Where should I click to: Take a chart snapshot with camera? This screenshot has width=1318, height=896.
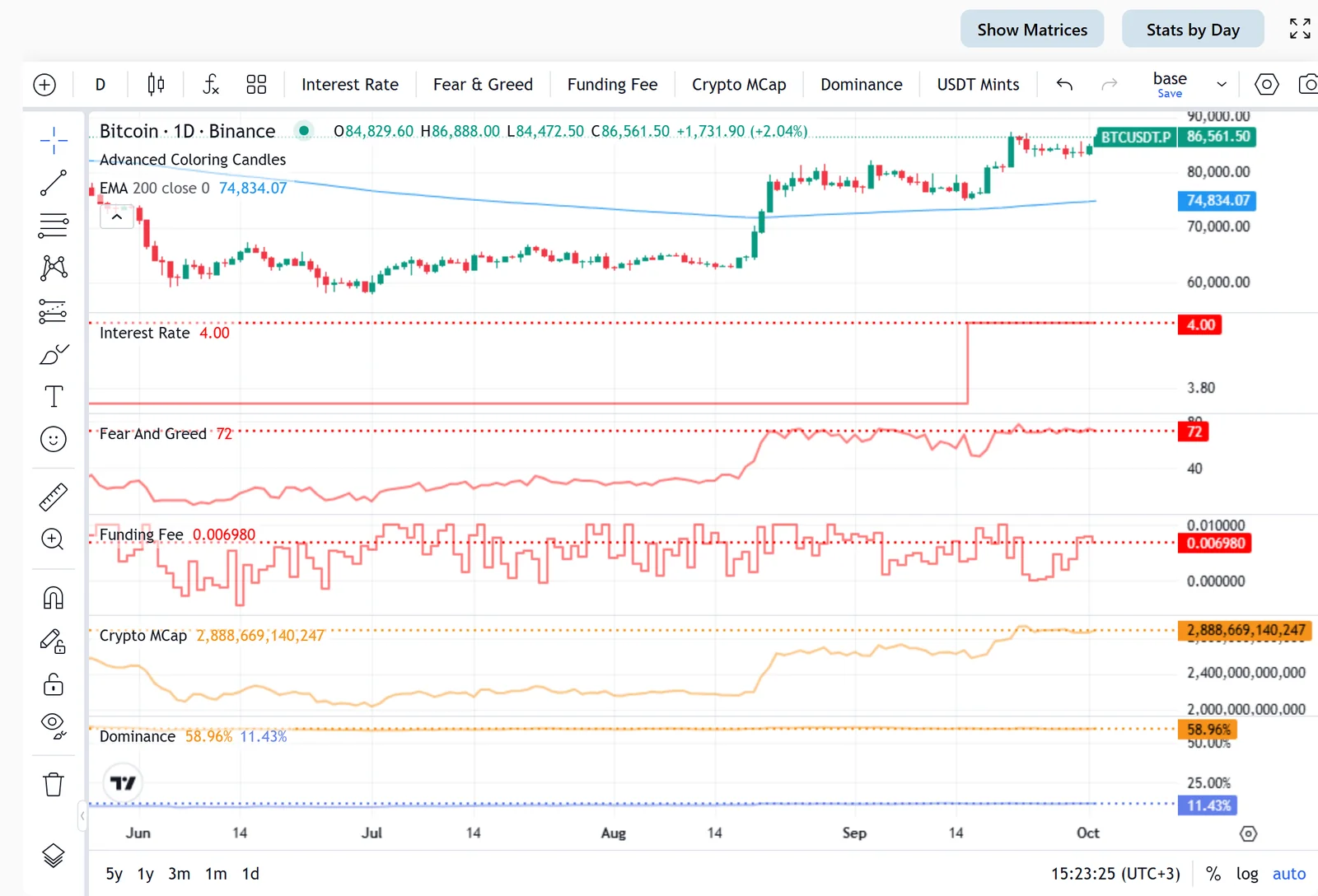[x=1308, y=84]
